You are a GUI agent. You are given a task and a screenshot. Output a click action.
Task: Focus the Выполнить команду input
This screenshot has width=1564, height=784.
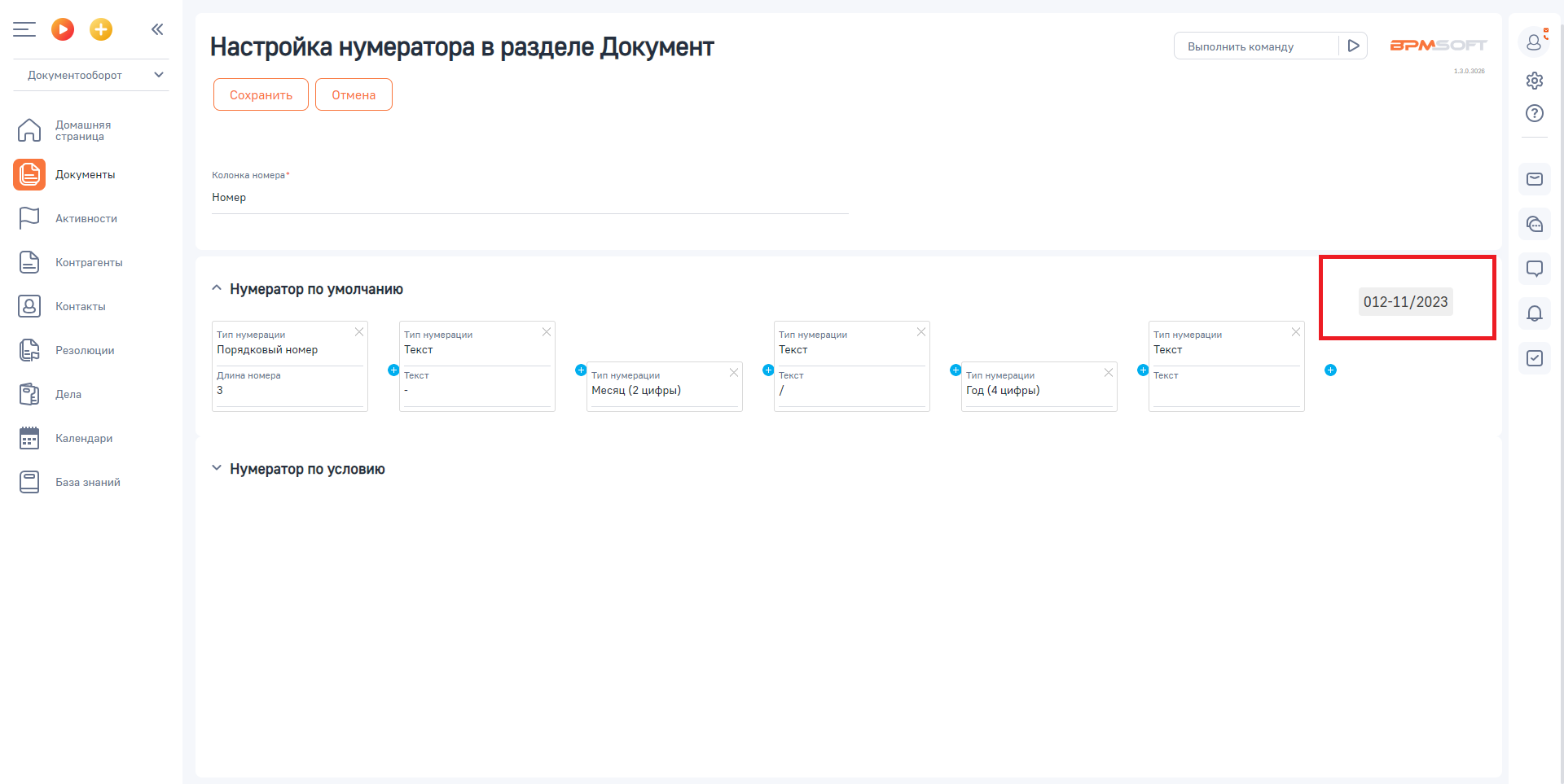click(1256, 46)
